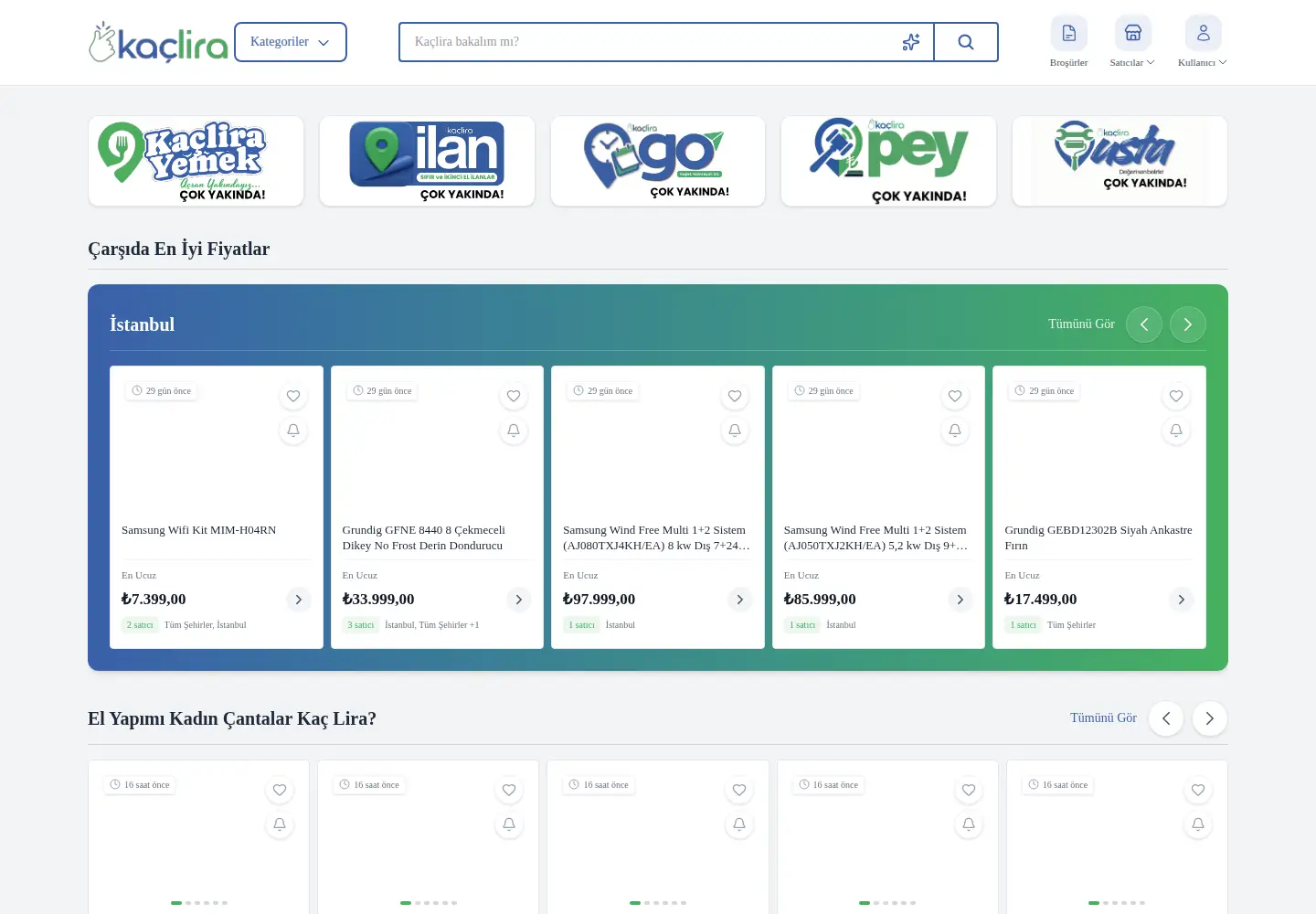Open ₺85.999,00 product arrow

960,600
